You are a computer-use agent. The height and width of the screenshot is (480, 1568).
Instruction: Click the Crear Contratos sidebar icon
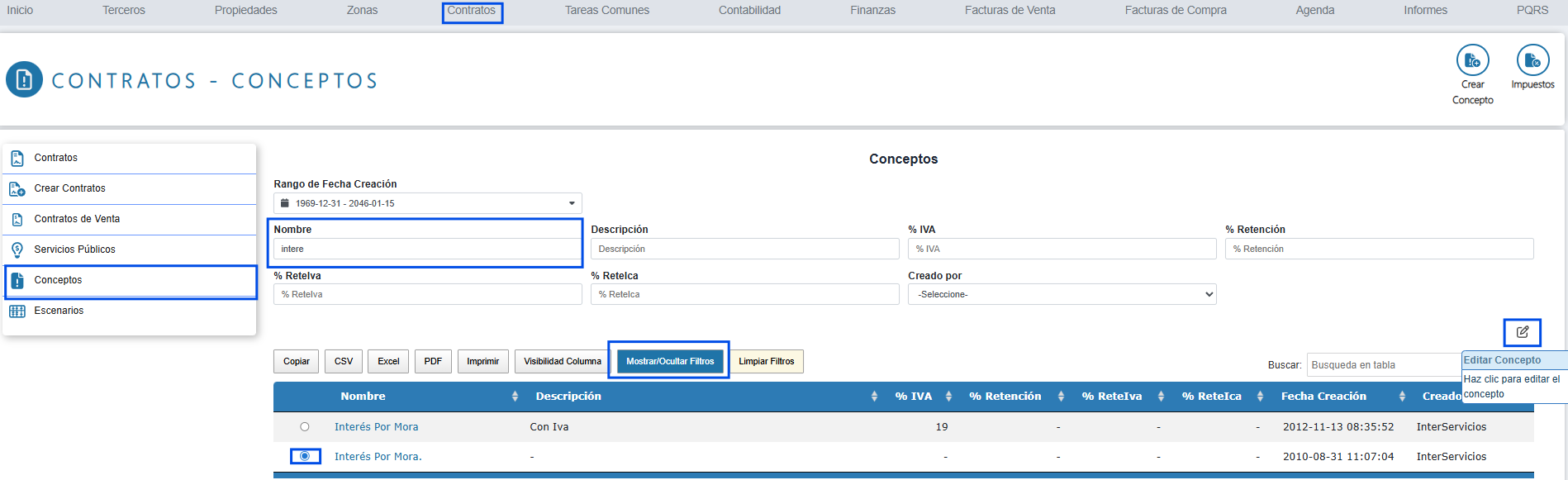[17, 189]
